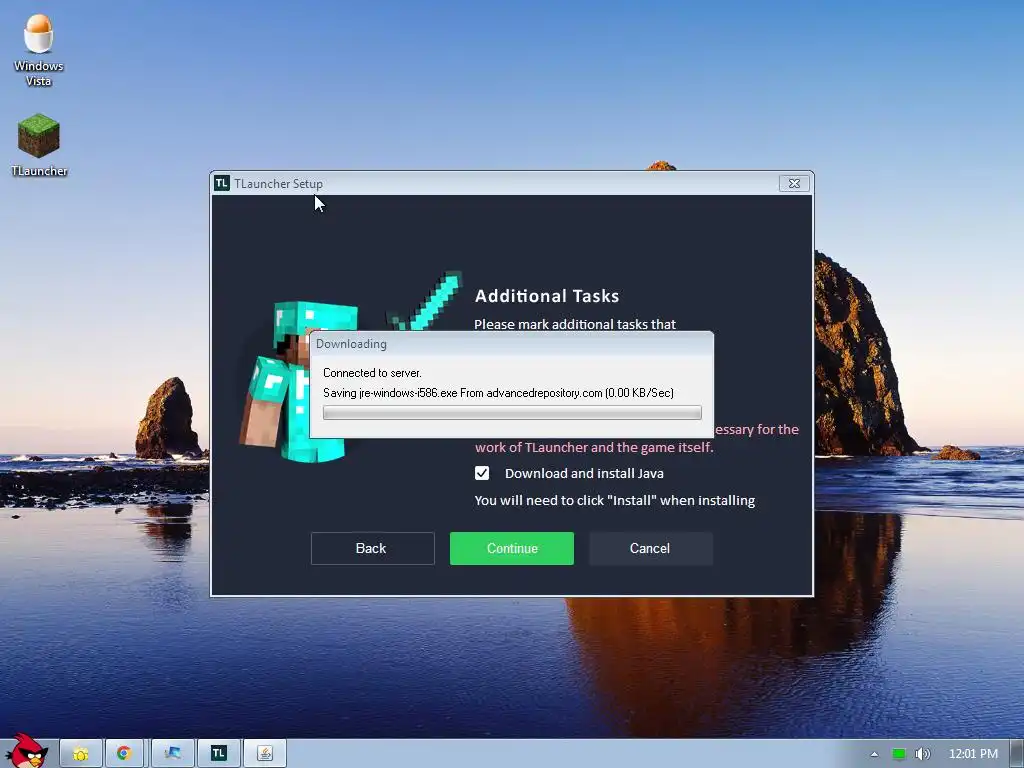
Task: Launch Chrome from the taskbar
Action: pyautogui.click(x=124, y=754)
